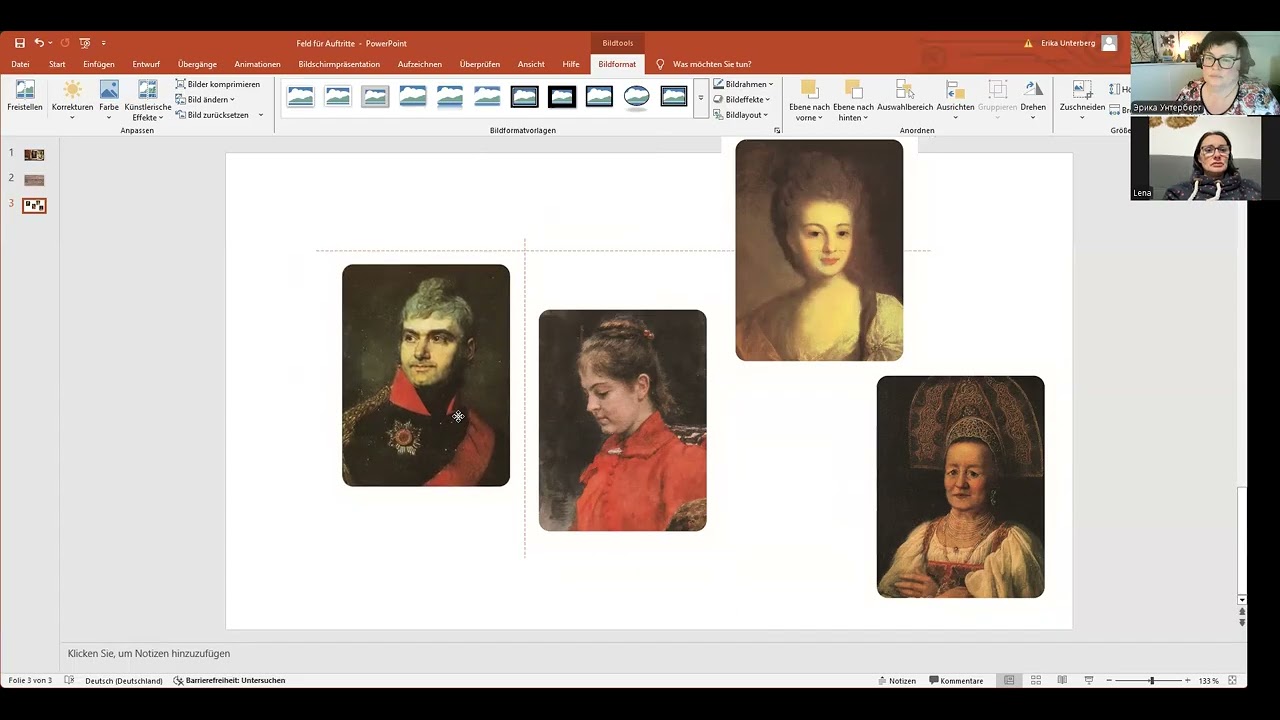Open the Farbe color options dropdown
Image resolution: width=1280 pixels, height=720 pixels.
coord(109,100)
